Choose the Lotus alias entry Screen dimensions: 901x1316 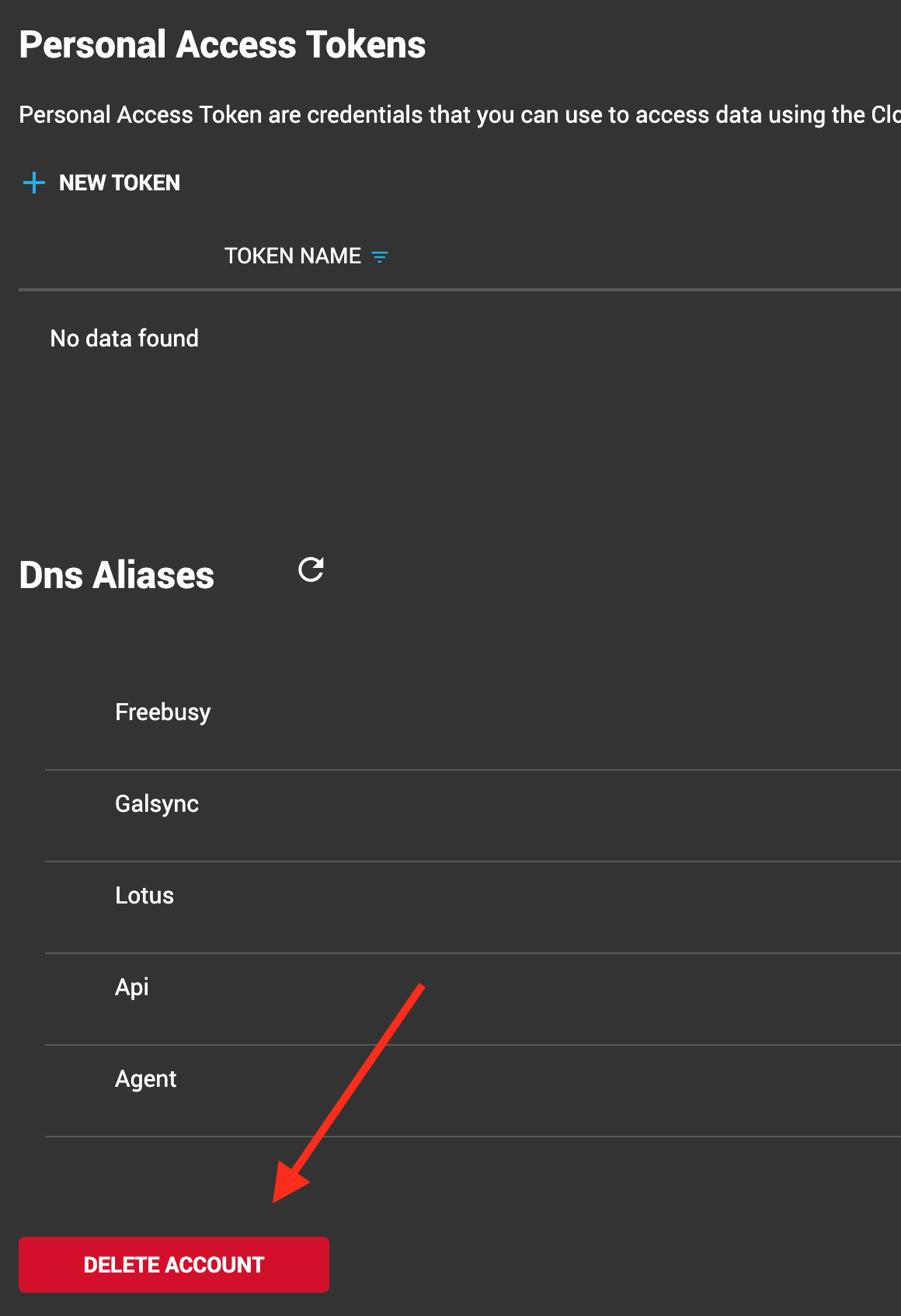click(144, 896)
